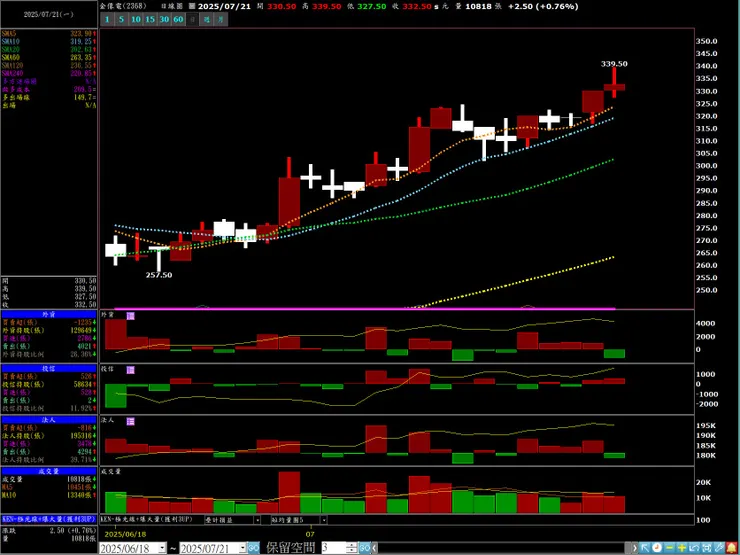
Task: Switch to the 30-minute timeframe
Action: pos(164,19)
